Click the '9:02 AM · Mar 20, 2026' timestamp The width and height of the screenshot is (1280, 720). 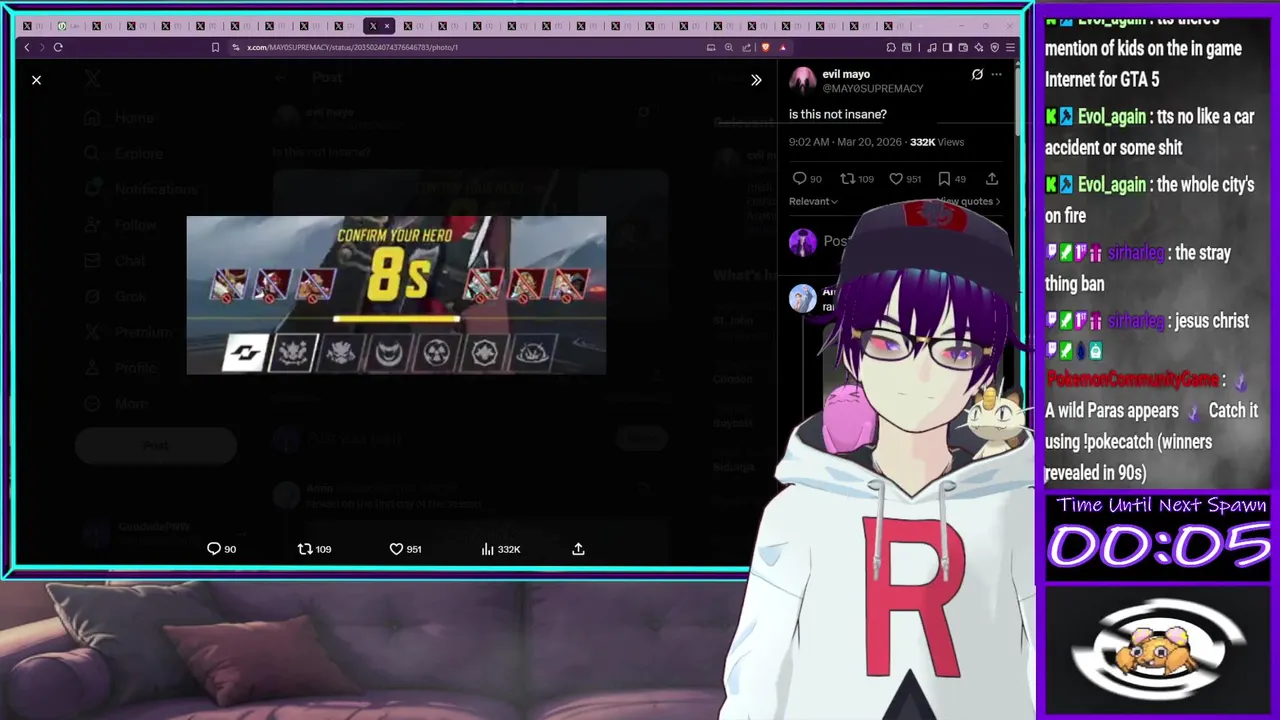point(845,142)
